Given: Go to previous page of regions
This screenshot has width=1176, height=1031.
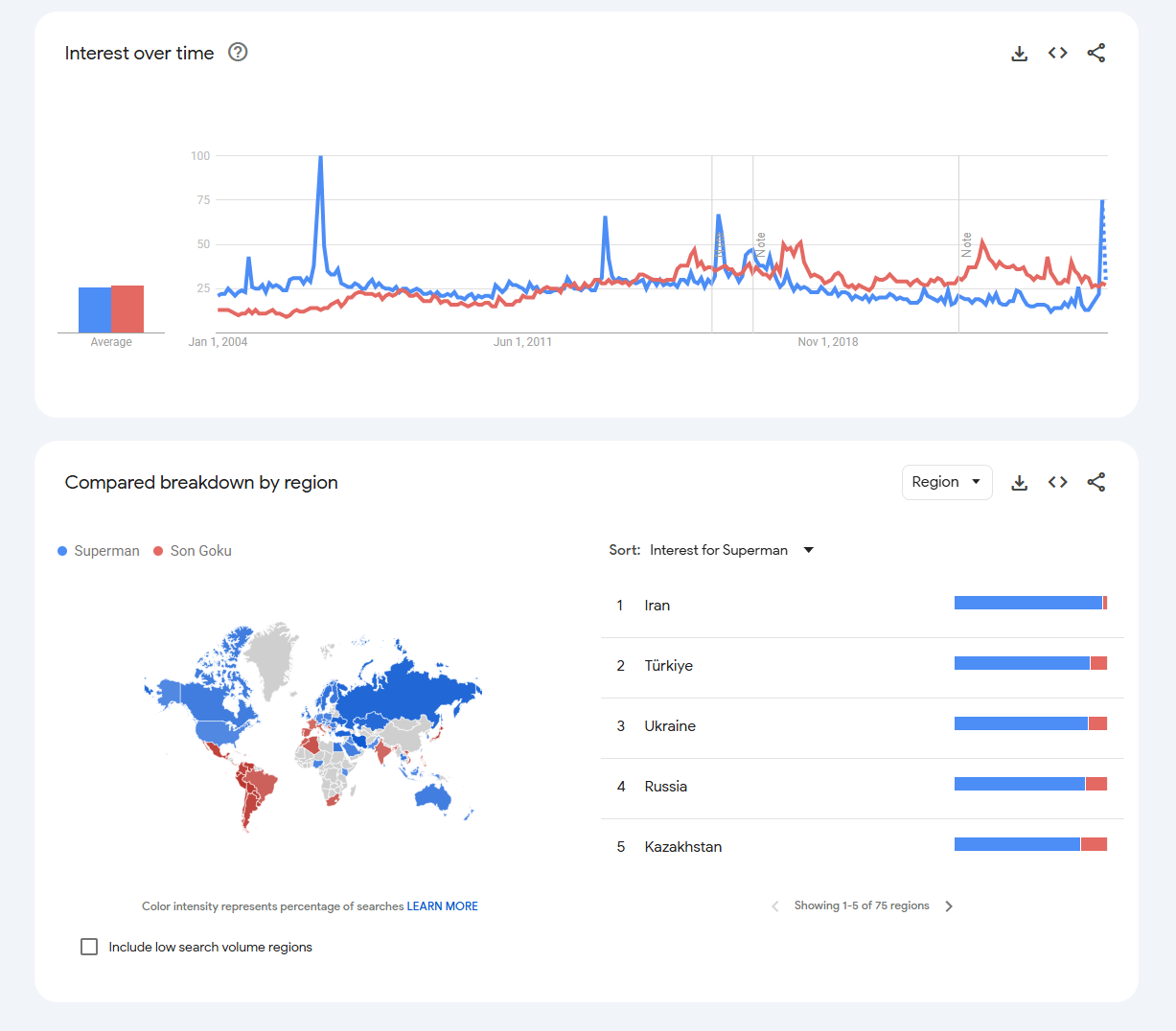Looking at the screenshot, I should (x=774, y=906).
